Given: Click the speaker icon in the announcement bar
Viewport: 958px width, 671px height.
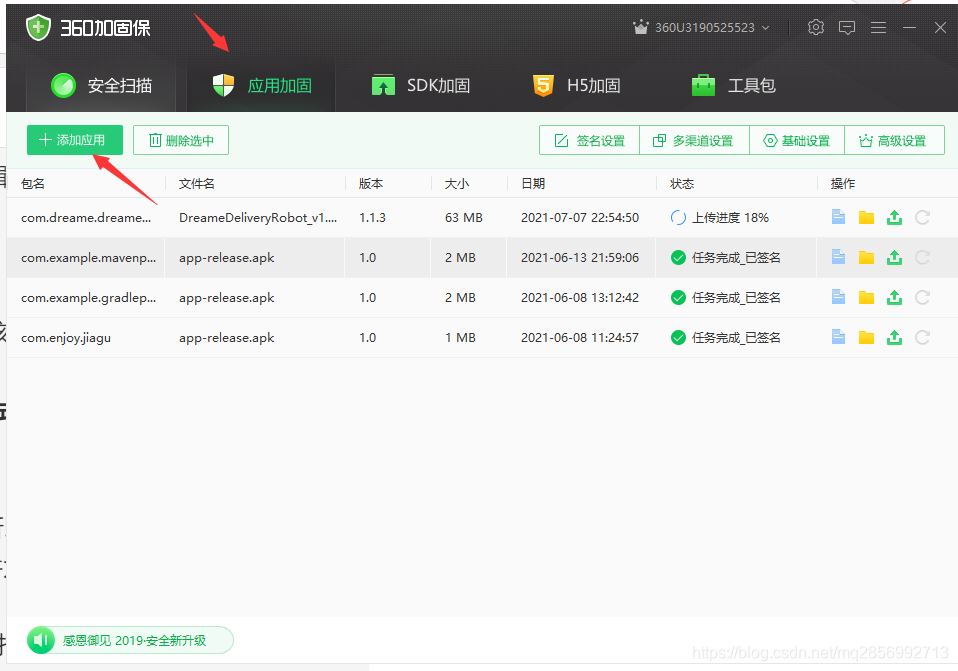Looking at the screenshot, I should (x=41, y=640).
